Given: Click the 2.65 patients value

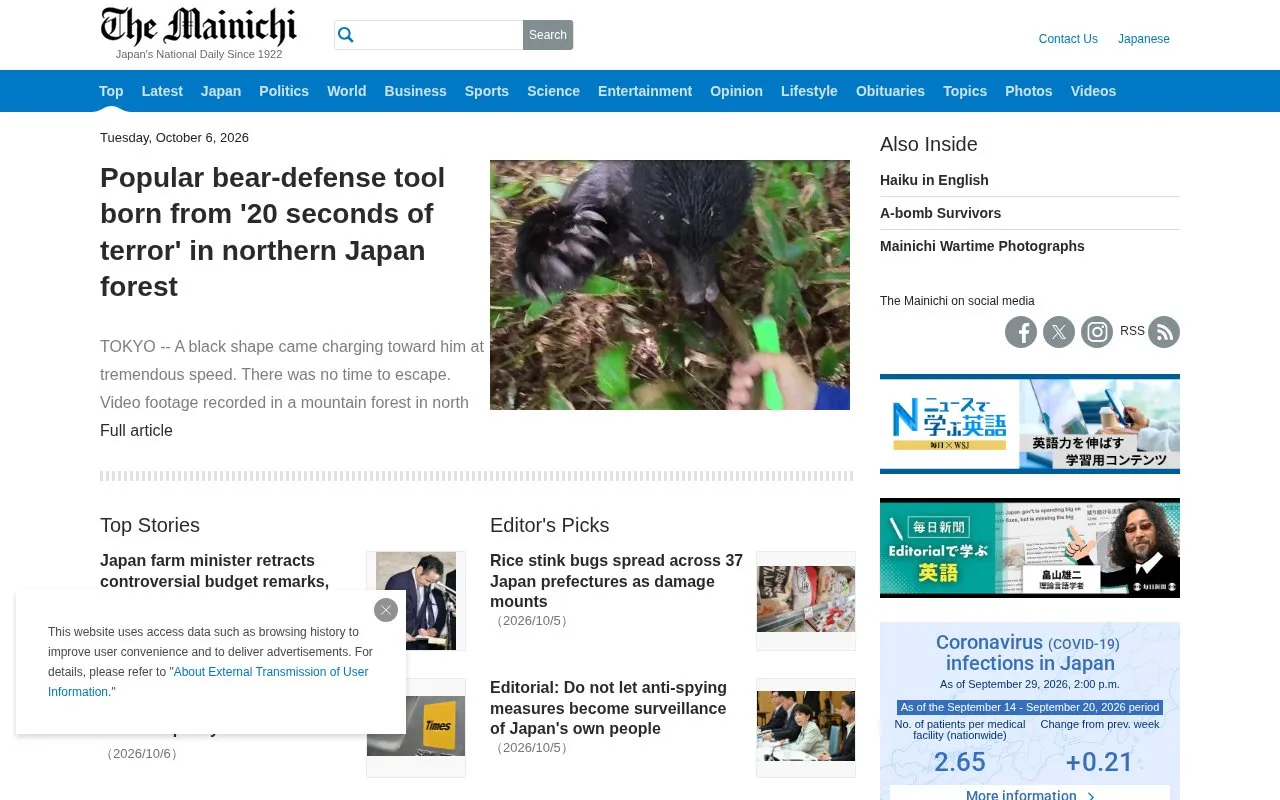Looking at the screenshot, I should click(960, 762).
